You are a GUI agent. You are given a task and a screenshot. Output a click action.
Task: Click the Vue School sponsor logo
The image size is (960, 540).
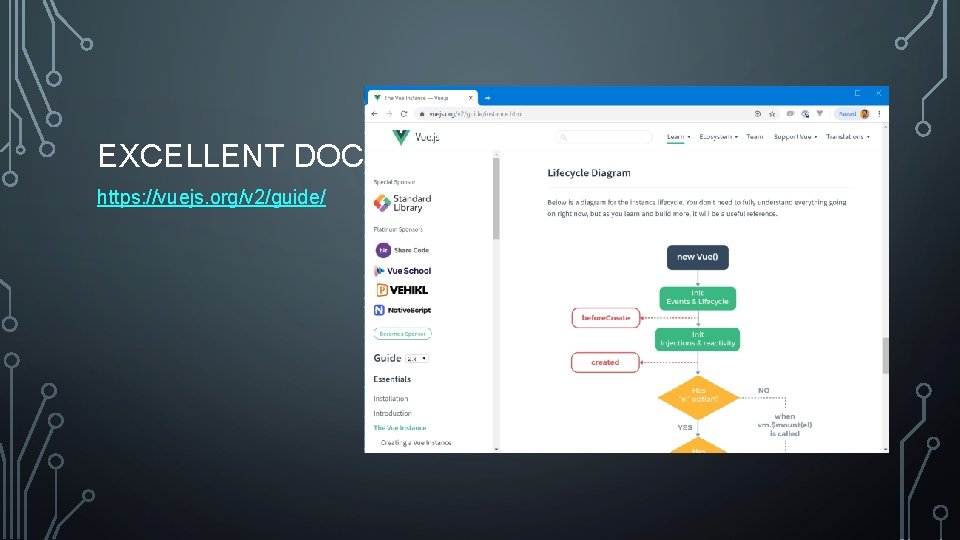tap(402, 271)
